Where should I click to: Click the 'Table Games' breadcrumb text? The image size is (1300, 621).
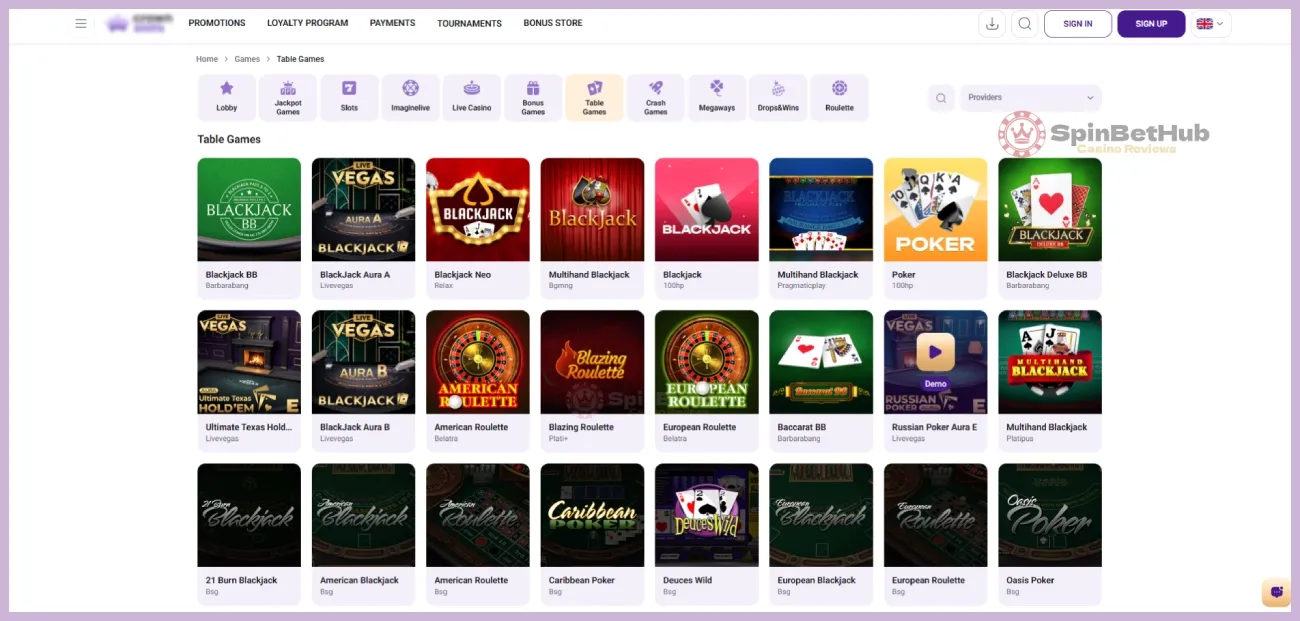click(x=300, y=59)
